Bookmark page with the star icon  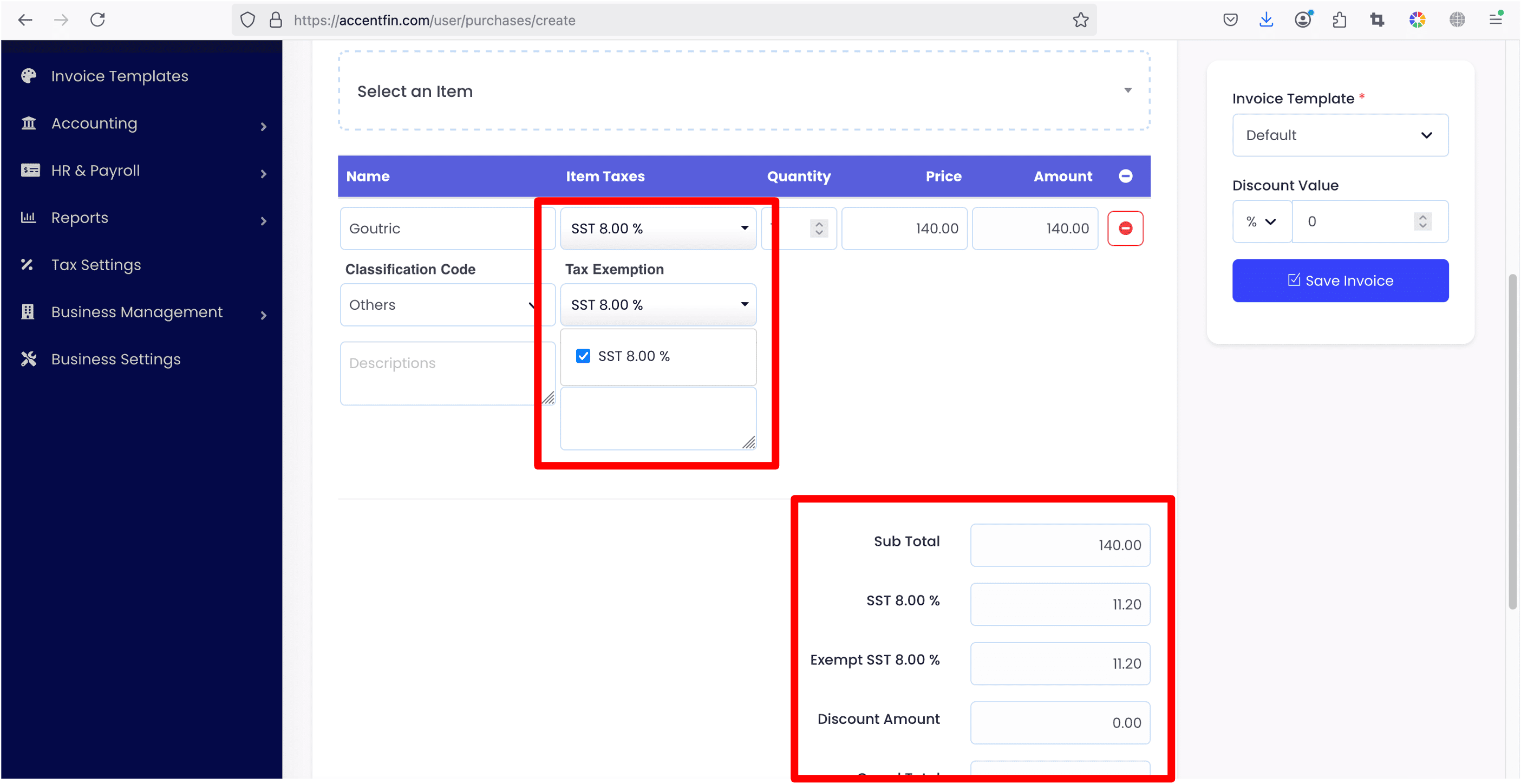coord(1081,20)
